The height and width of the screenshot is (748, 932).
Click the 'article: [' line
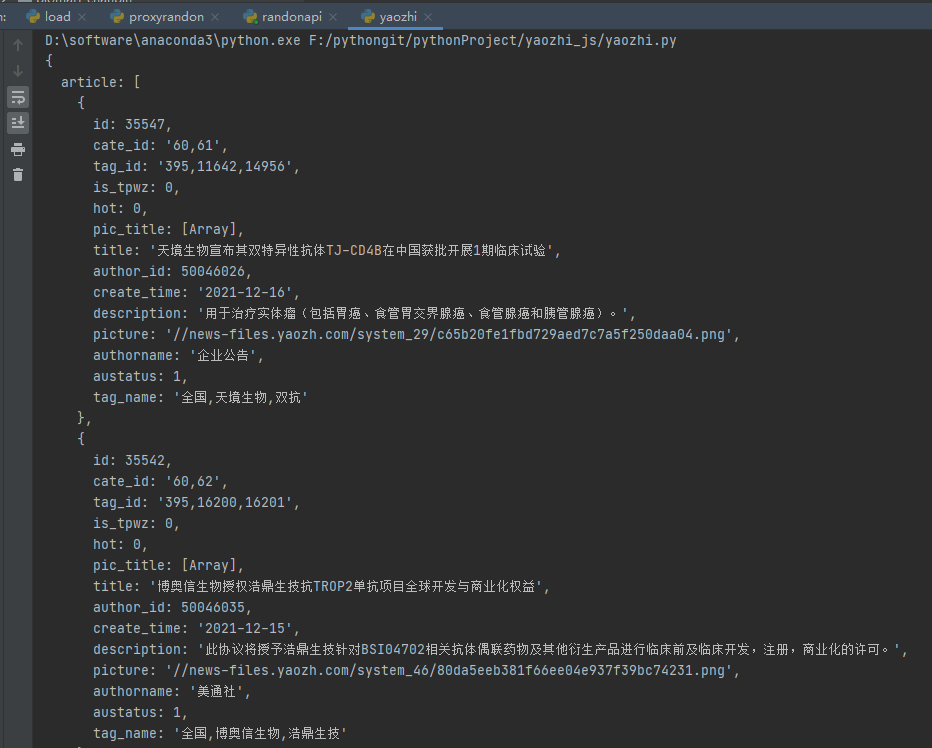point(100,82)
